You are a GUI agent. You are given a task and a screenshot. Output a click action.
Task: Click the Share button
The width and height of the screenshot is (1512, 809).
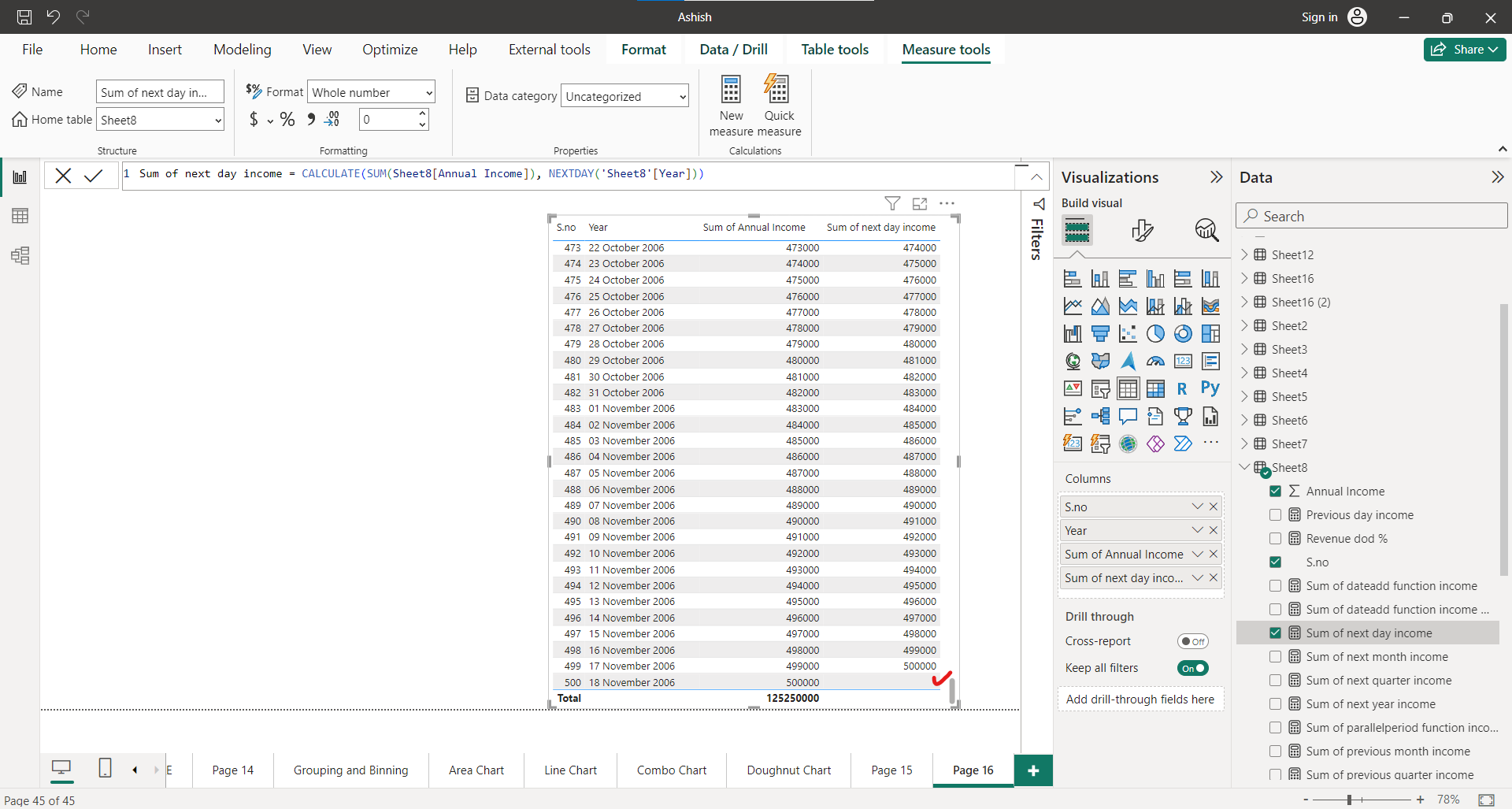(1464, 49)
